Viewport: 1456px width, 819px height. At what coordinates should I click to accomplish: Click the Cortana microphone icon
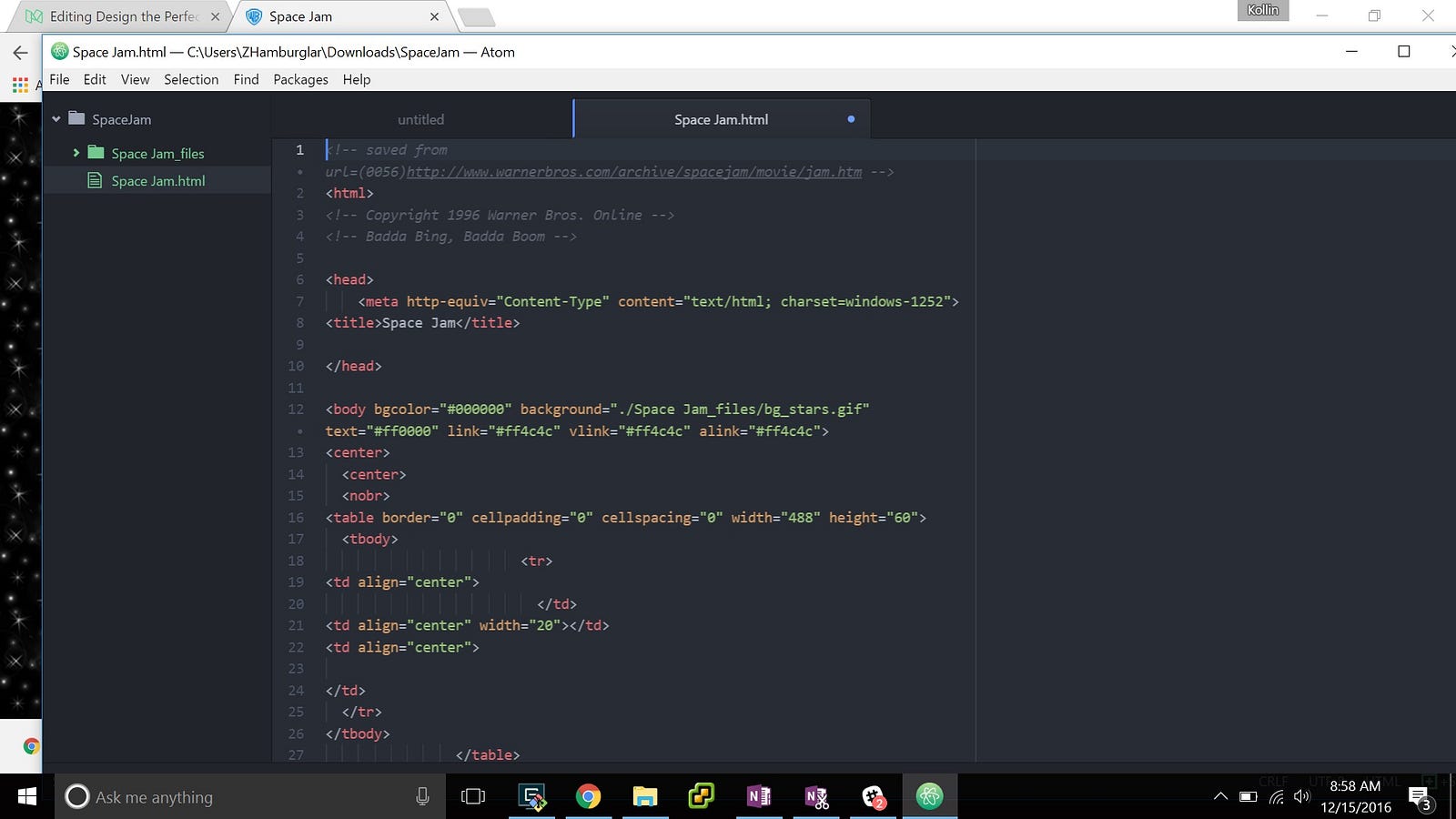click(x=422, y=797)
